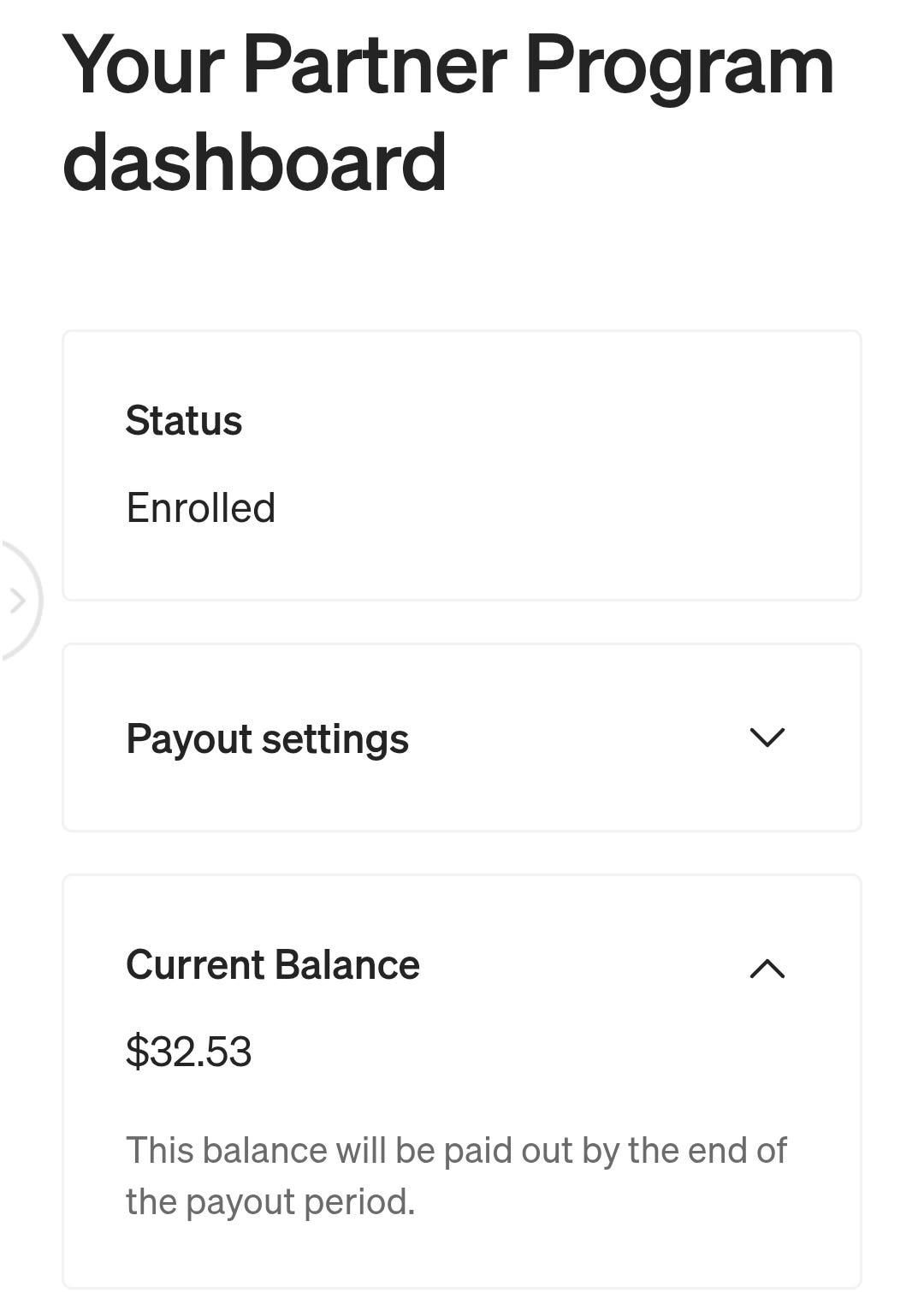
Task: Click the Your Partner Program title line
Action: [x=447, y=67]
